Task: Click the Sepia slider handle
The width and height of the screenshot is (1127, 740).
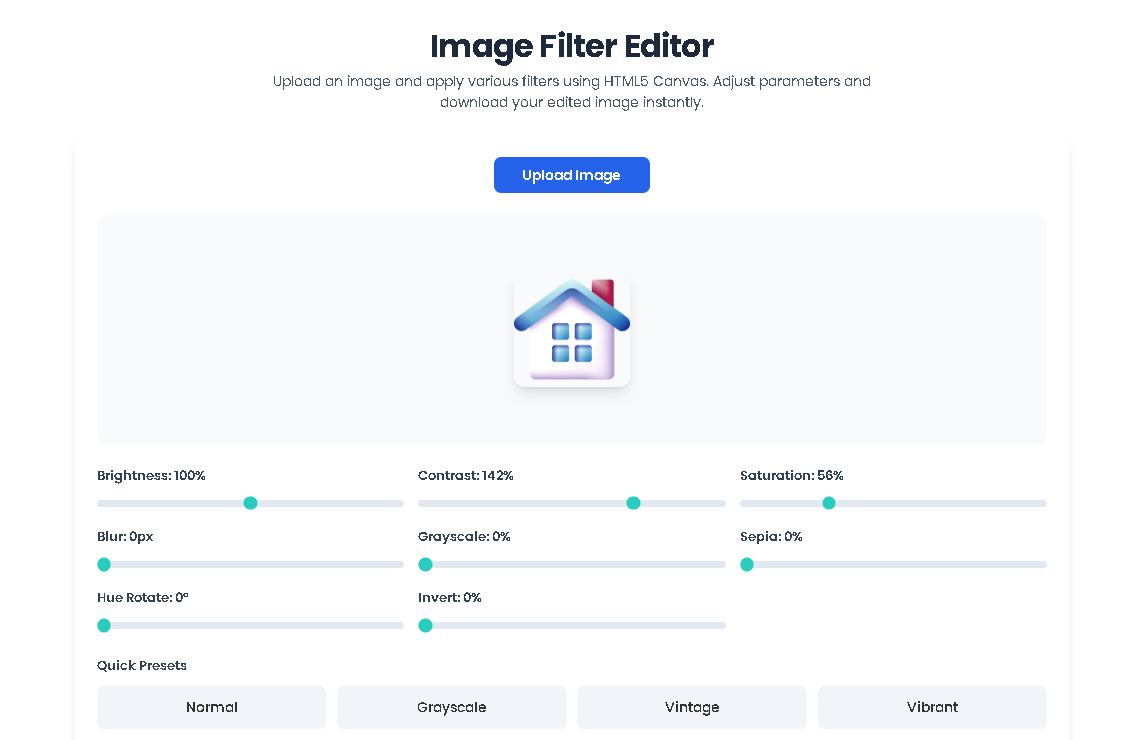Action: pyautogui.click(x=747, y=564)
